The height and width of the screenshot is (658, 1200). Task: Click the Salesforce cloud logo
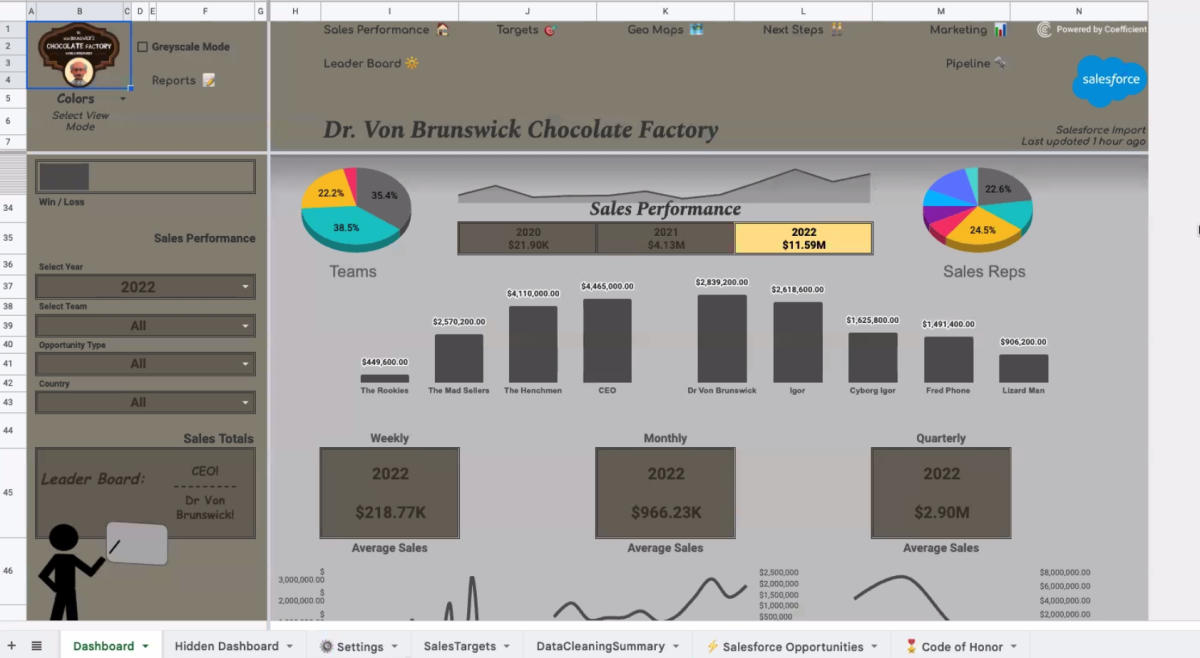pos(1109,81)
